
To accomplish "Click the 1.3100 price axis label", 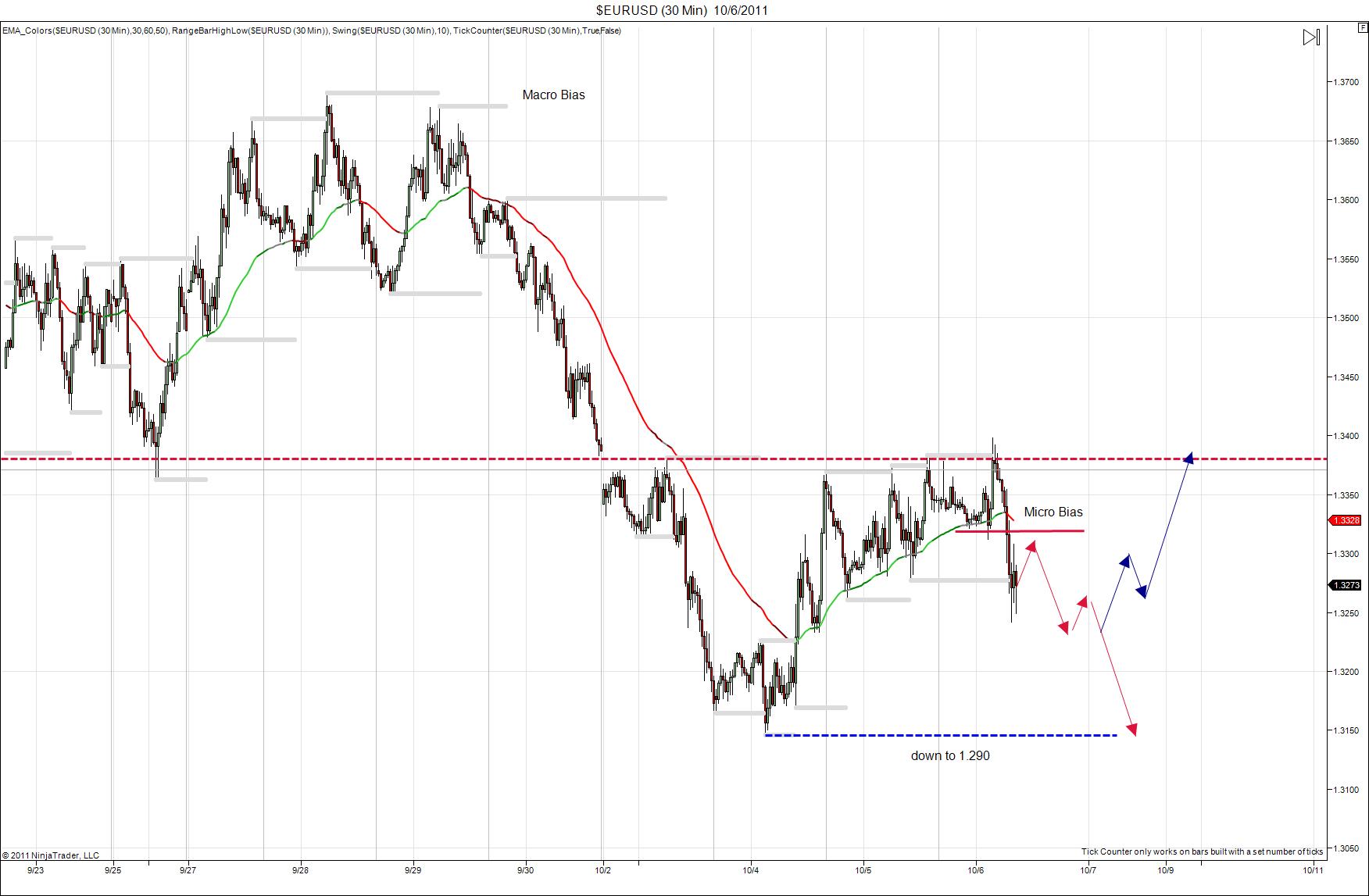I will coord(1345,790).
